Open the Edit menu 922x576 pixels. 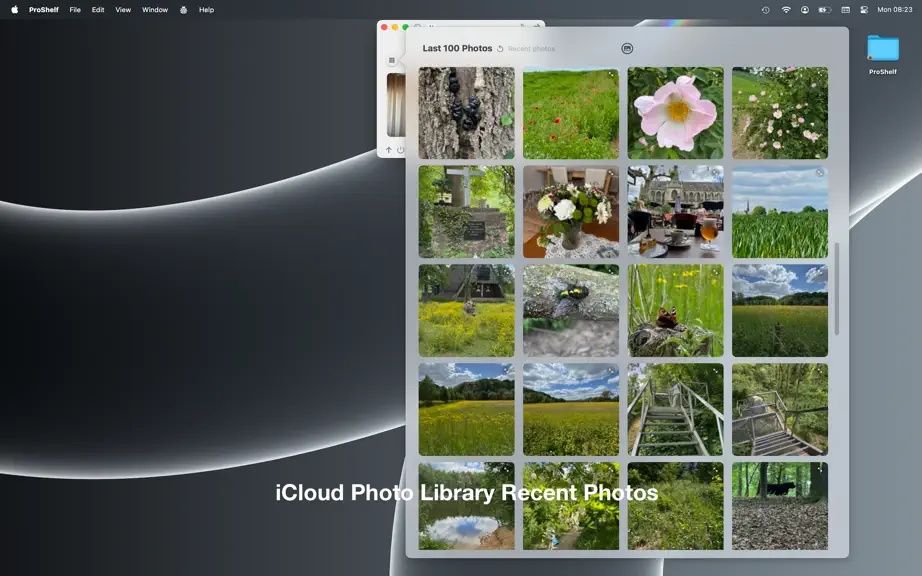tap(98, 9)
